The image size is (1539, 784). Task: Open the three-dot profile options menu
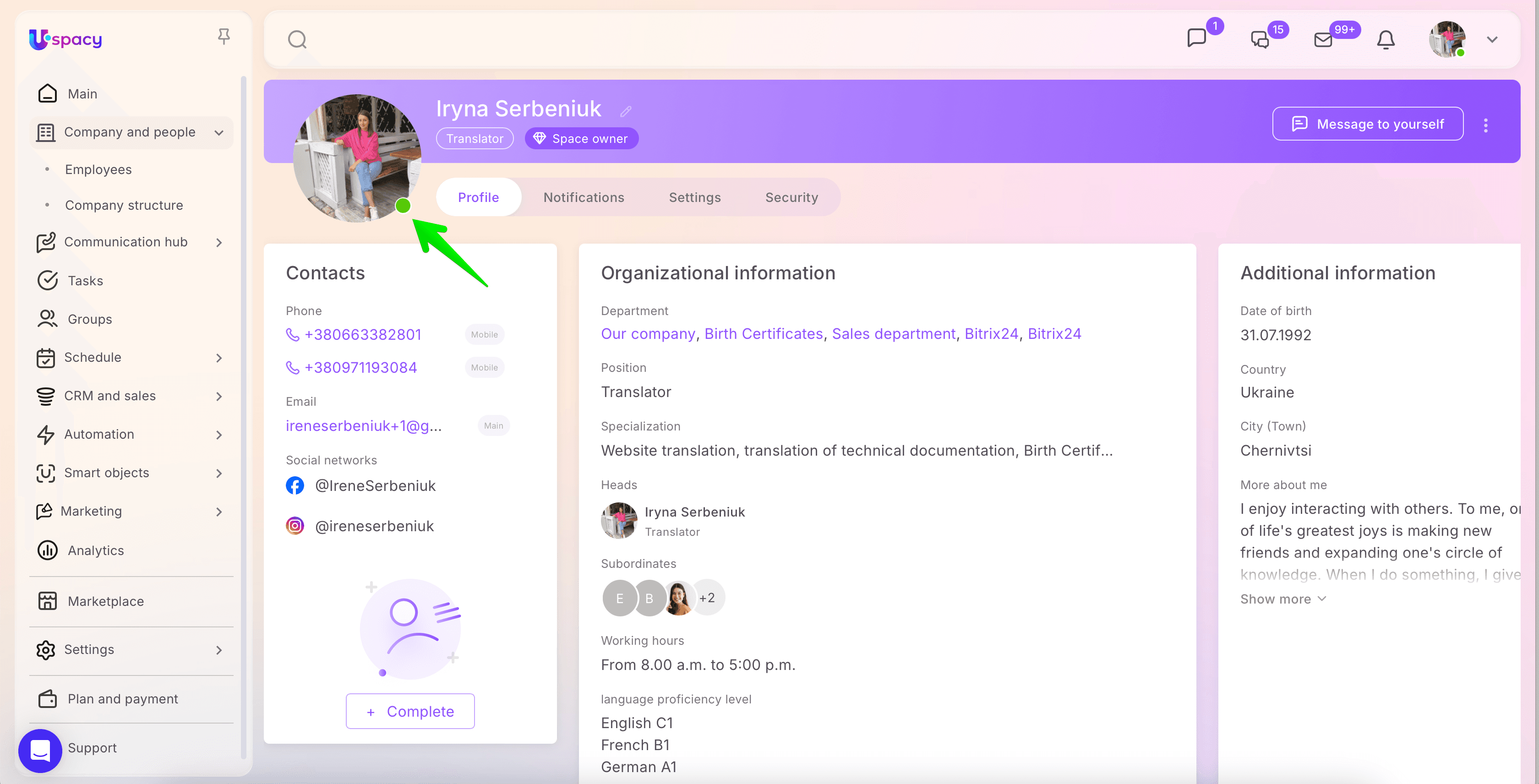1486,125
